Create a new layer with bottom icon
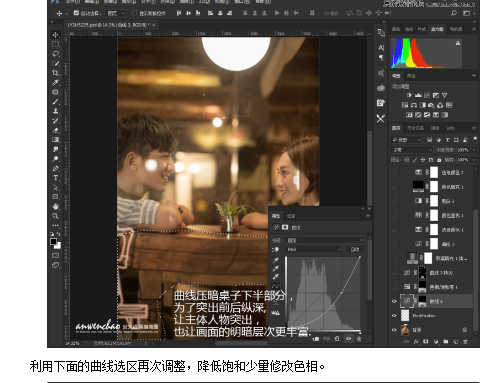Viewport: 488px width, 383px height. pyautogui.click(x=456, y=342)
